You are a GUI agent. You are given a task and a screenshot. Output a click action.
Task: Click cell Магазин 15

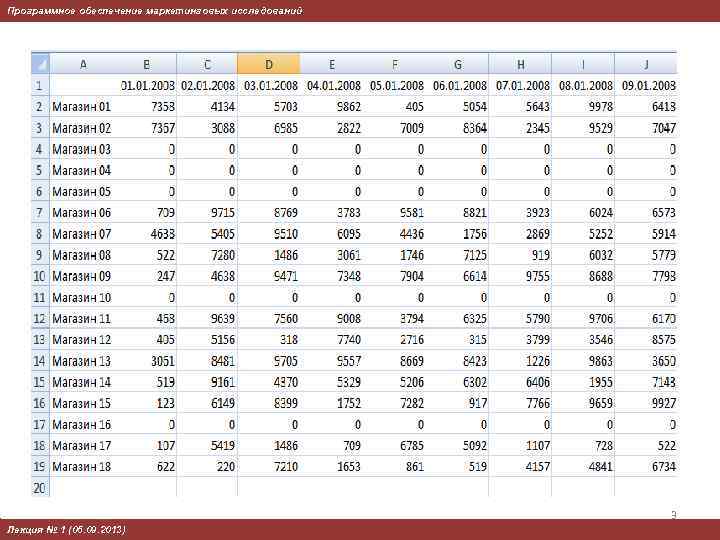pyautogui.click(x=82, y=403)
